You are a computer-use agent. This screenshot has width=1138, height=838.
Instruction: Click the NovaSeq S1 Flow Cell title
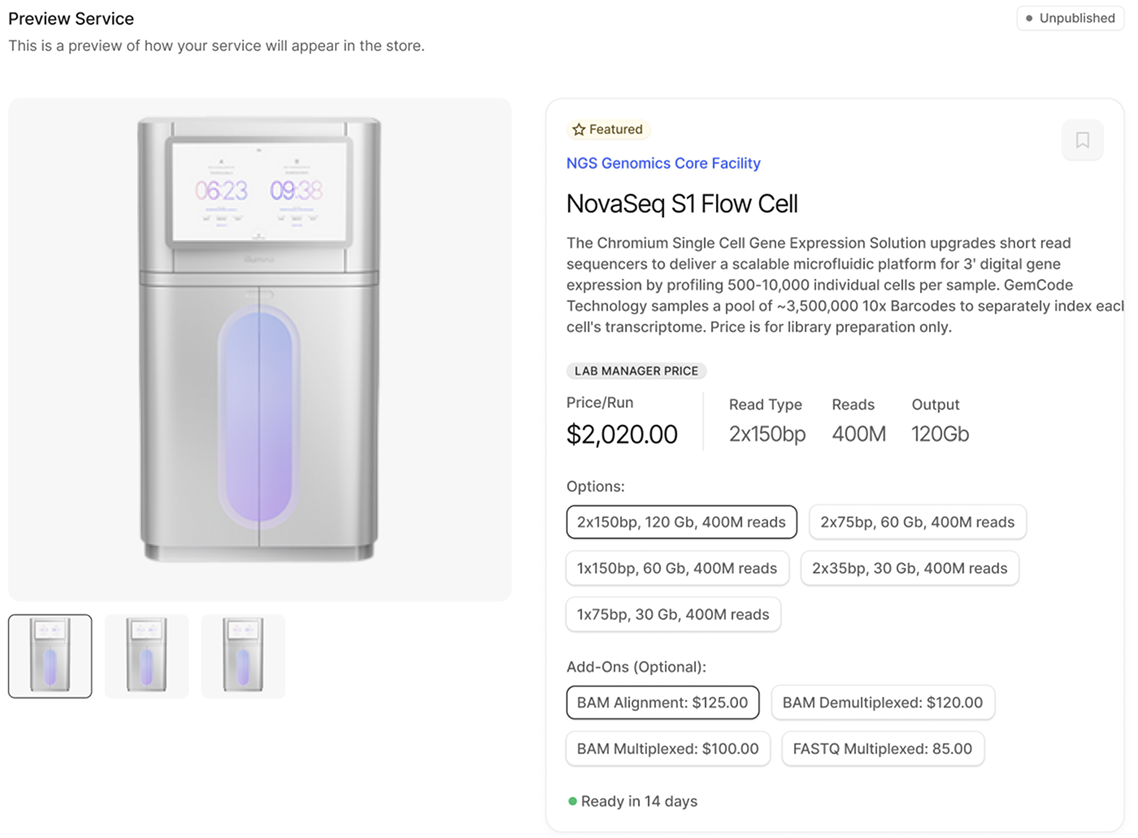click(681, 204)
